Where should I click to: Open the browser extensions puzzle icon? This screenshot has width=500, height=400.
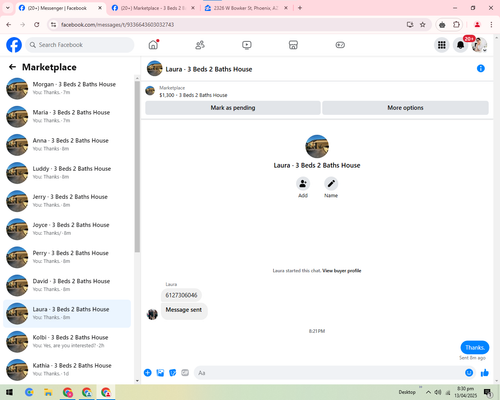pyautogui.click(x=456, y=25)
